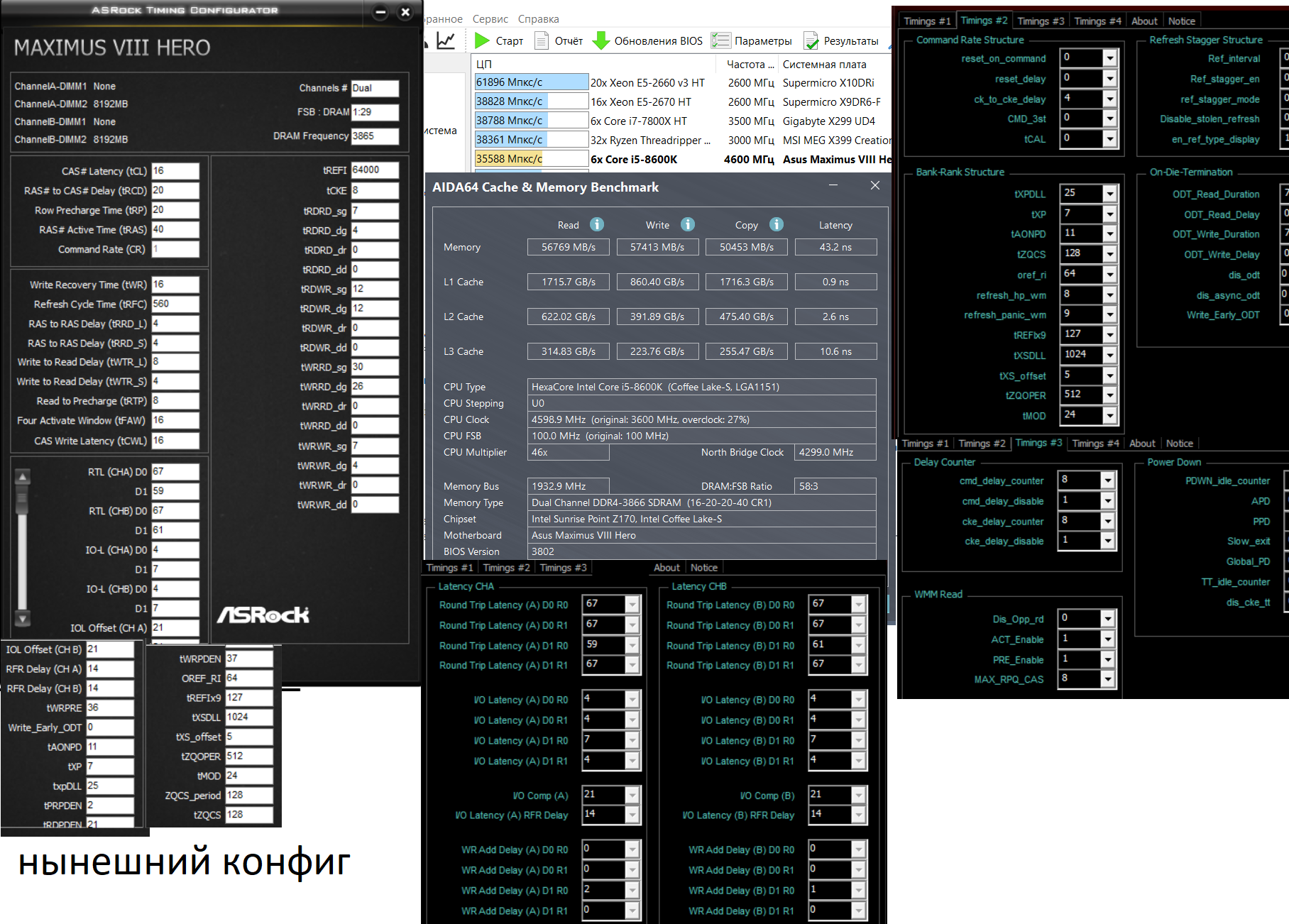Viewport: 1289px width, 924px height.
Task: Minimize the AIDA64 Cache & Memory Benchmark dialog
Action: pos(833,185)
